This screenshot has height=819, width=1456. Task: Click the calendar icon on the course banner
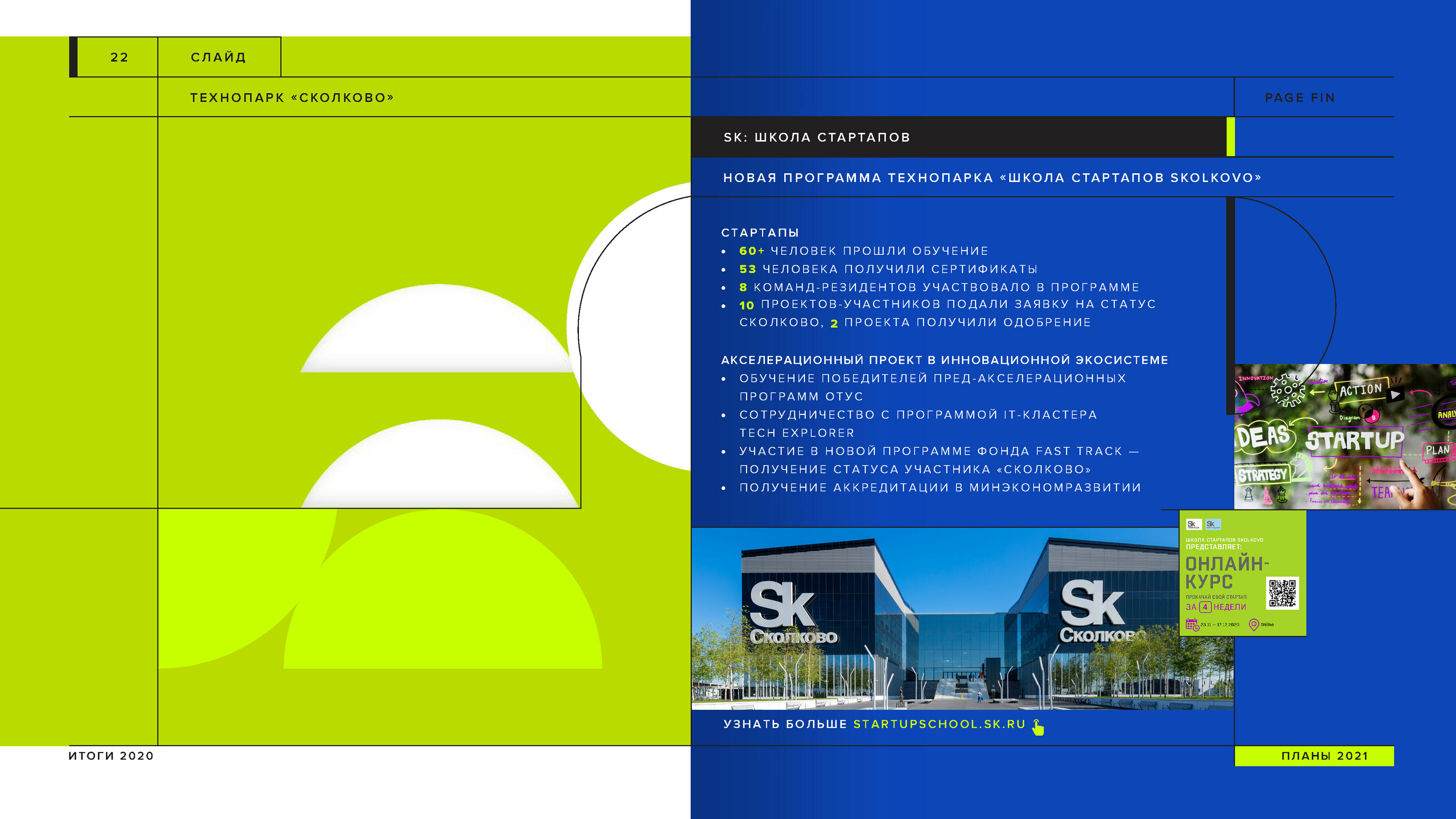click(x=1192, y=625)
